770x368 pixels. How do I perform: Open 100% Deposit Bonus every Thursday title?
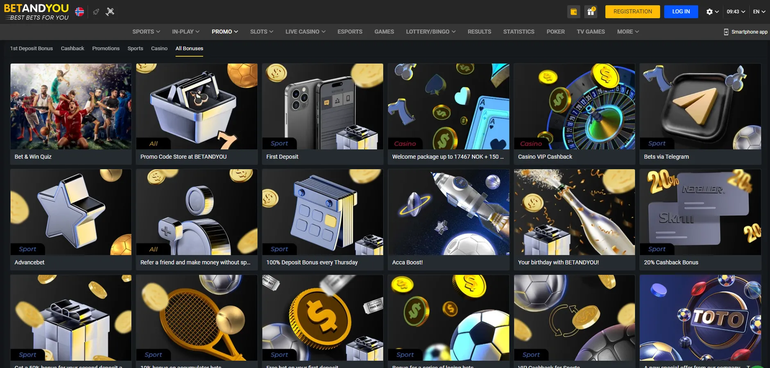(312, 262)
